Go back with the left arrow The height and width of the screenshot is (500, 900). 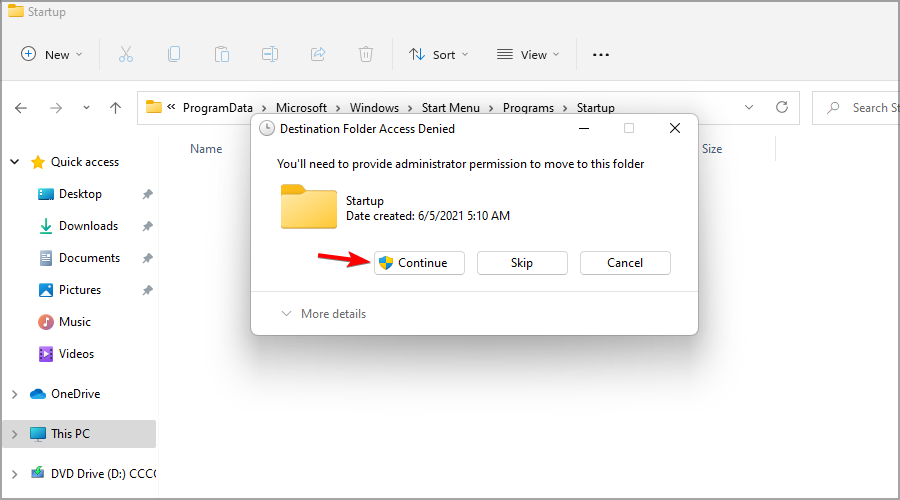[x=21, y=108]
